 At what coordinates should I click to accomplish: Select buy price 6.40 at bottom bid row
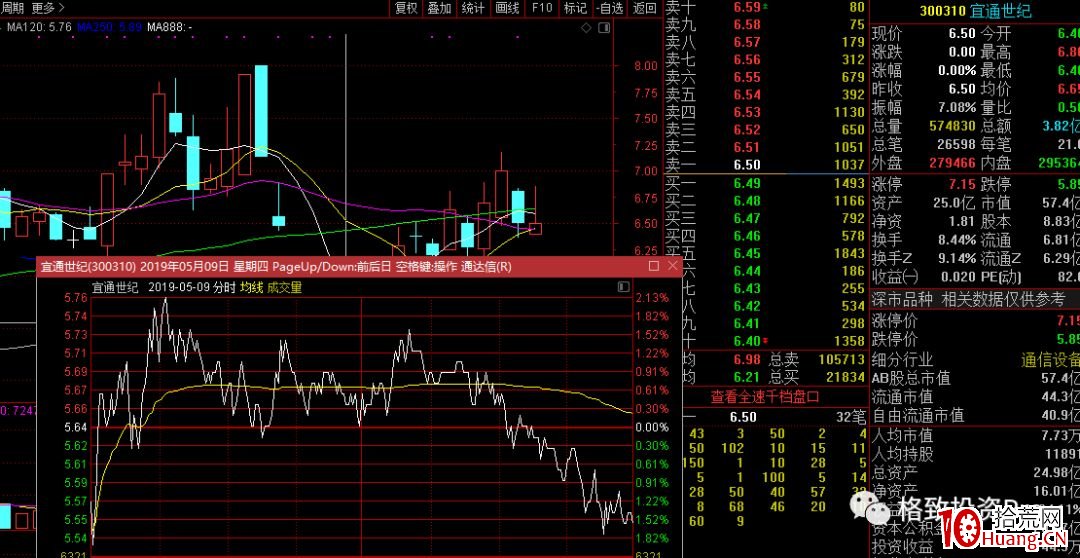pos(747,341)
